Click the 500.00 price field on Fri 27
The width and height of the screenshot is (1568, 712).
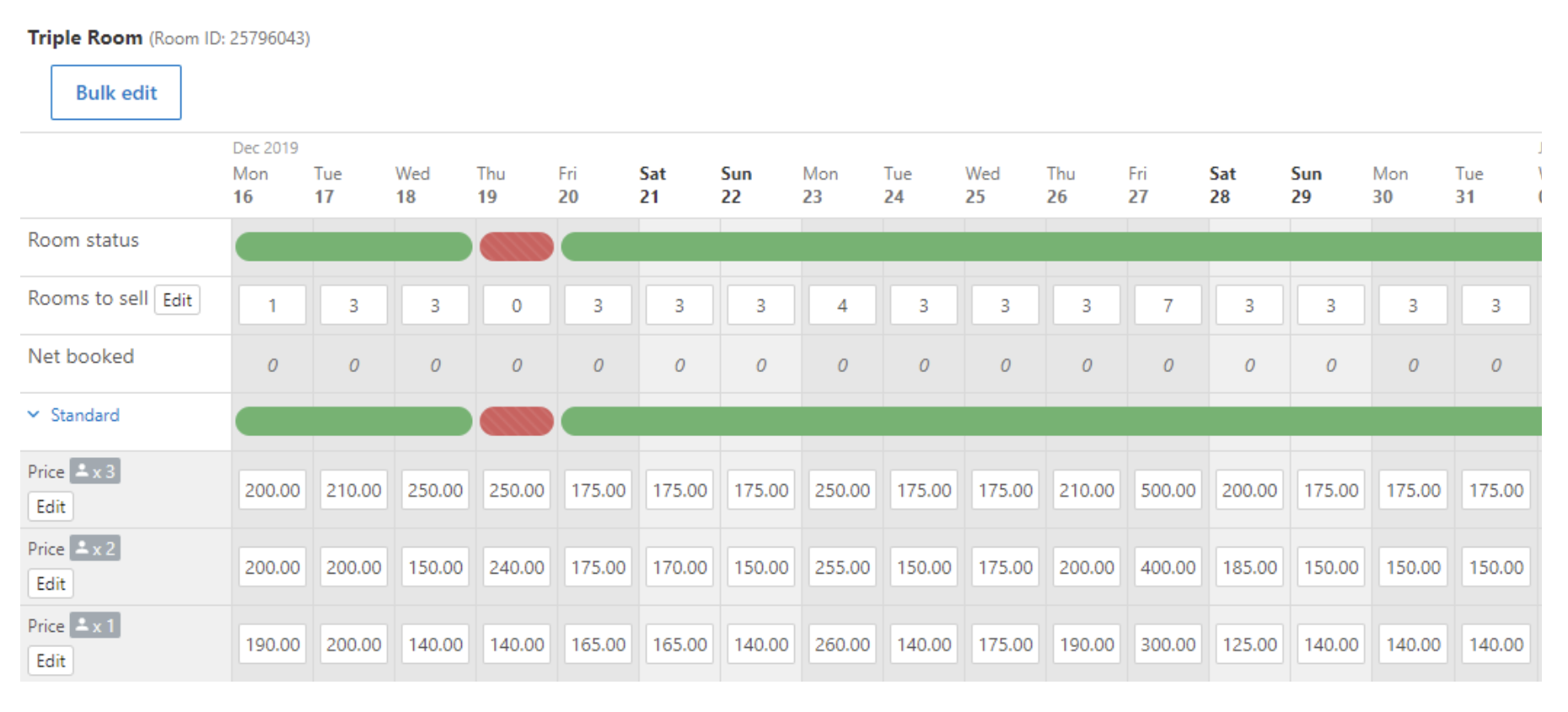(1168, 490)
